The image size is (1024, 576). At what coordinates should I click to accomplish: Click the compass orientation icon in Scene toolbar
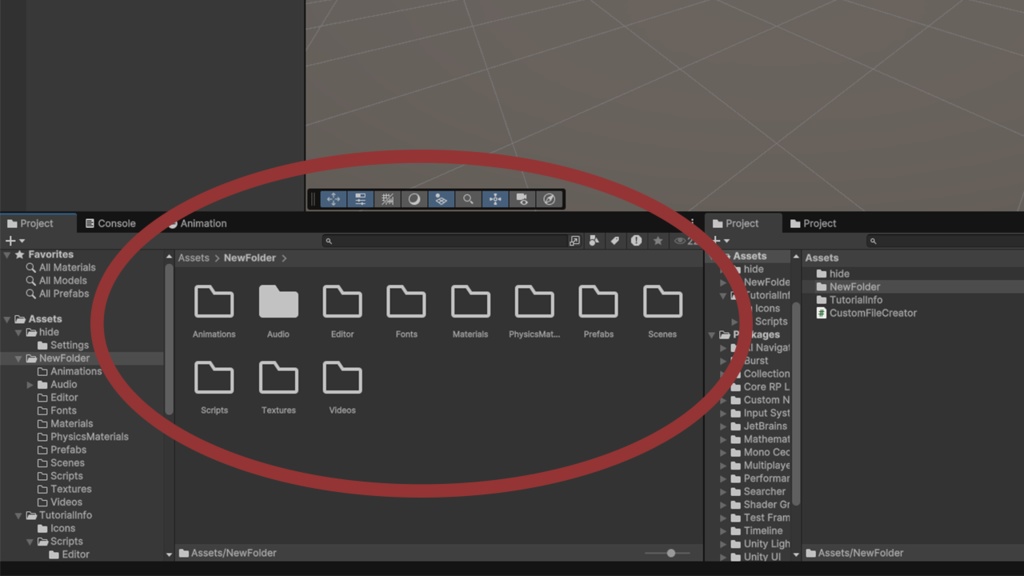pyautogui.click(x=549, y=199)
